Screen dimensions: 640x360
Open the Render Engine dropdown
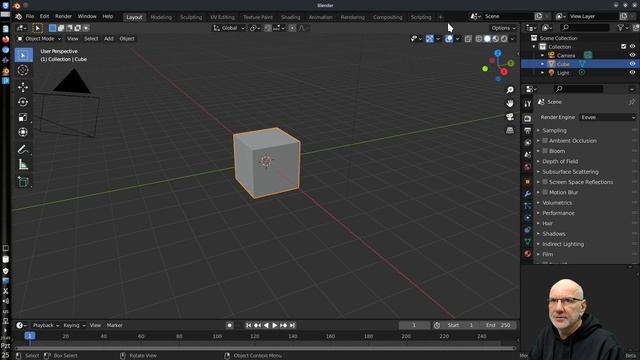608,117
